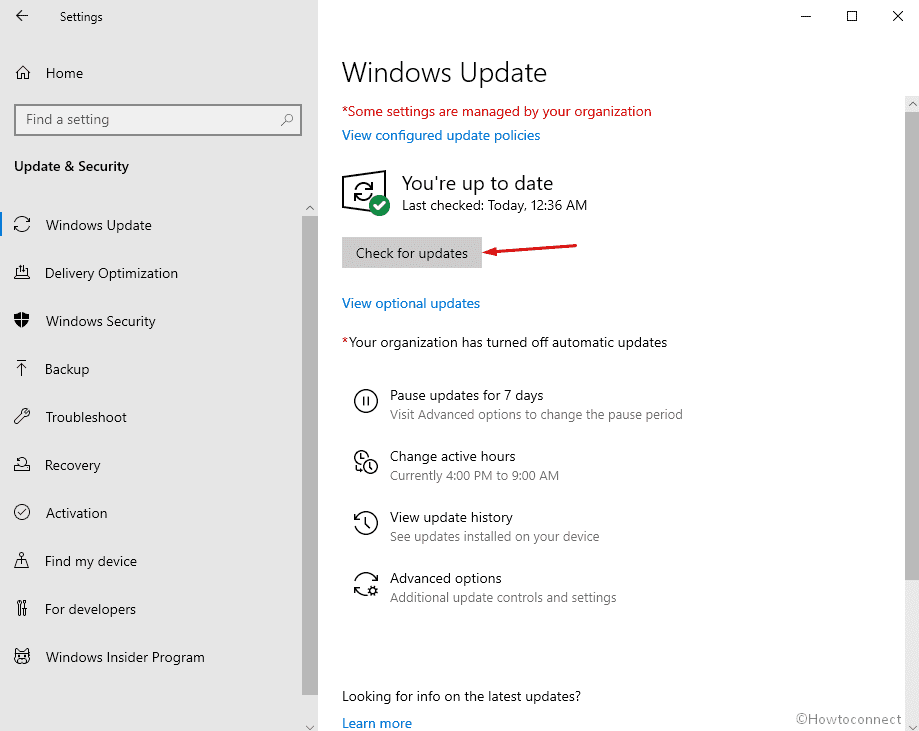
Task: Close the Settings window
Action: click(897, 16)
